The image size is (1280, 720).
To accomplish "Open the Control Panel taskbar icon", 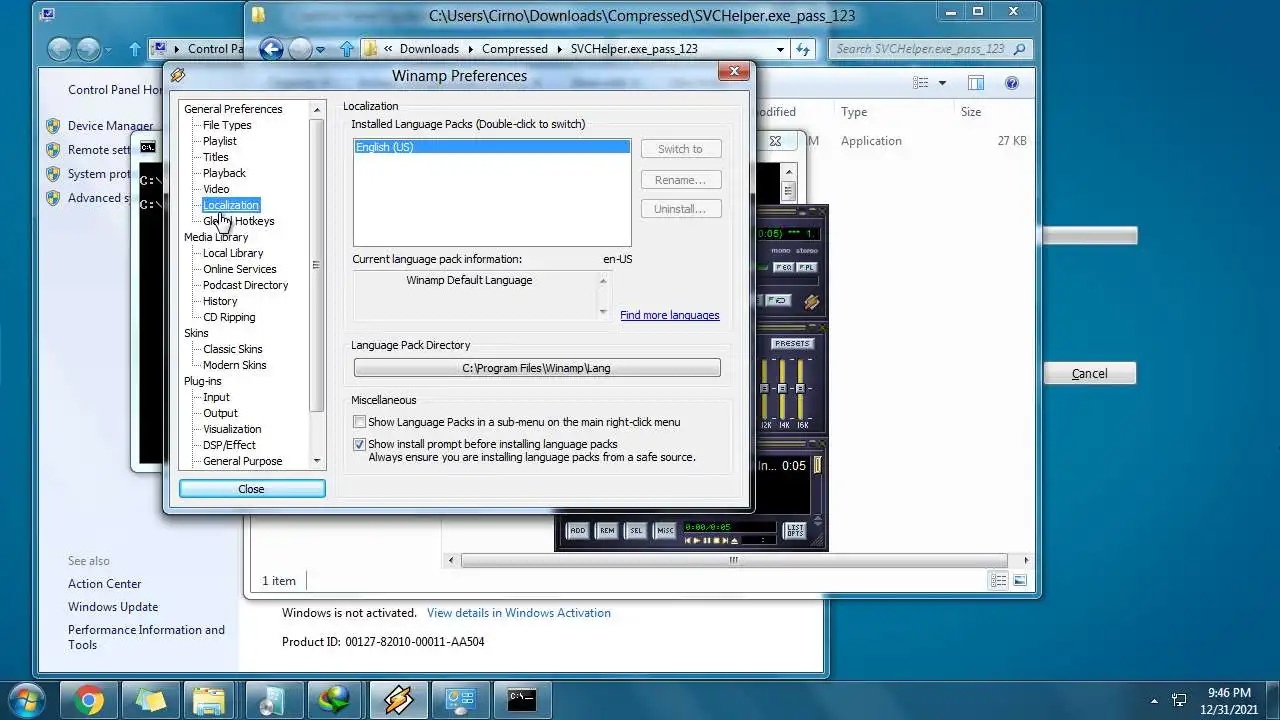I will point(459,701).
